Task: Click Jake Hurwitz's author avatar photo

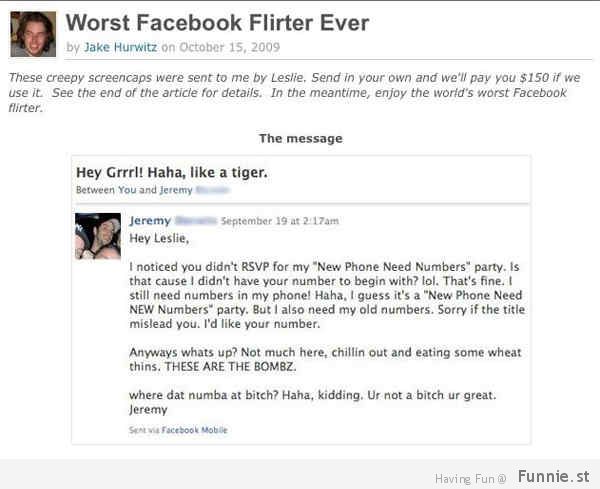Action: (x=33, y=33)
